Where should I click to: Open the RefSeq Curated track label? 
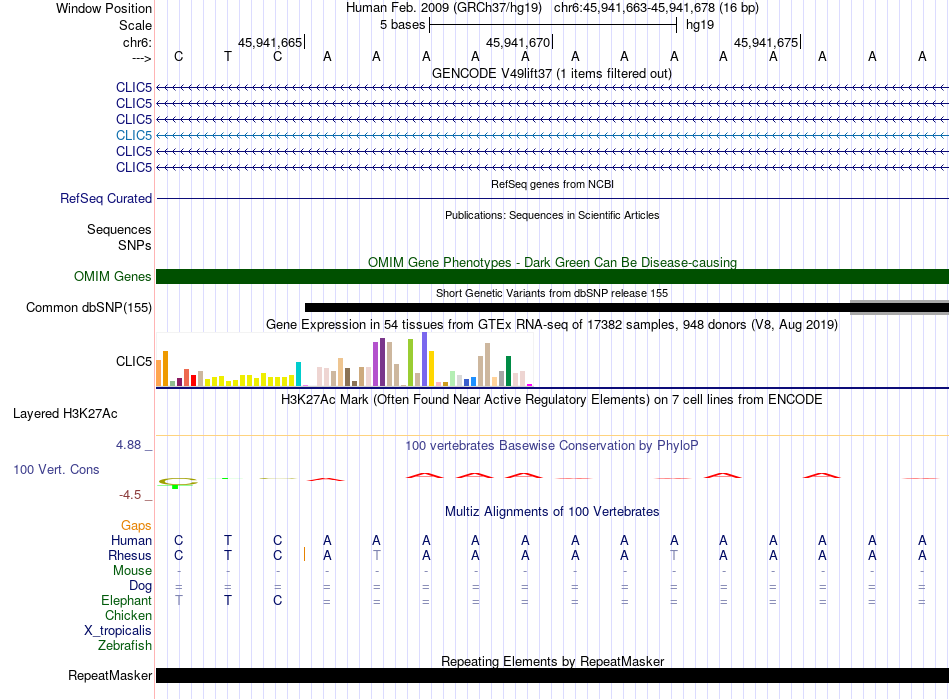106,198
